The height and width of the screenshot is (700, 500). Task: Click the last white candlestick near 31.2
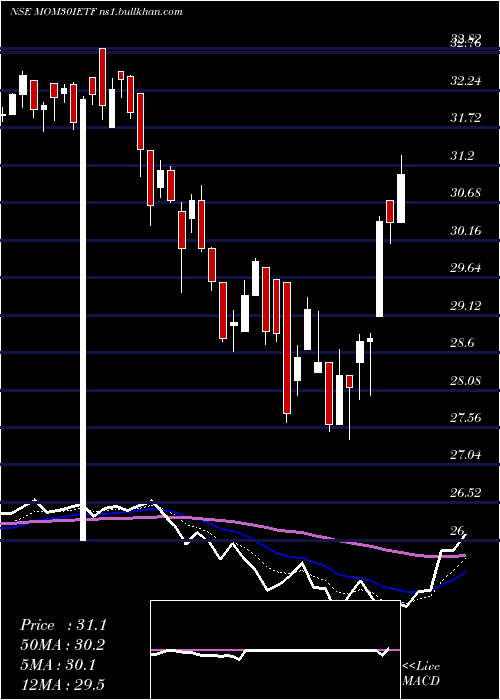click(401, 198)
